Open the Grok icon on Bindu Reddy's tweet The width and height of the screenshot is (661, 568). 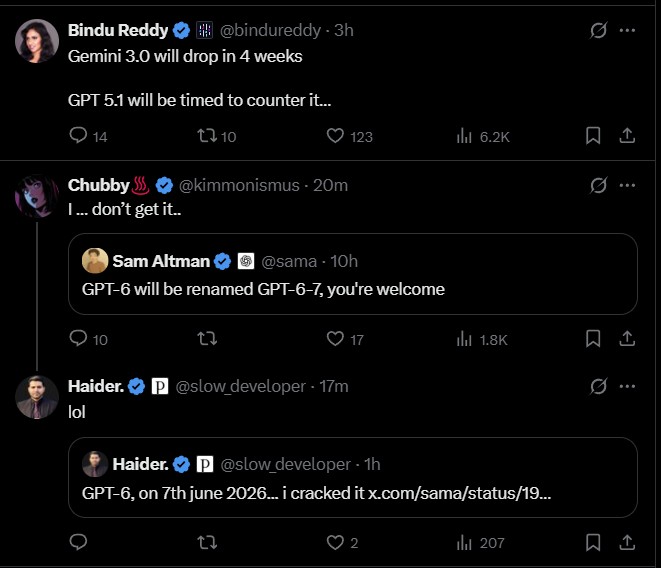(x=598, y=30)
